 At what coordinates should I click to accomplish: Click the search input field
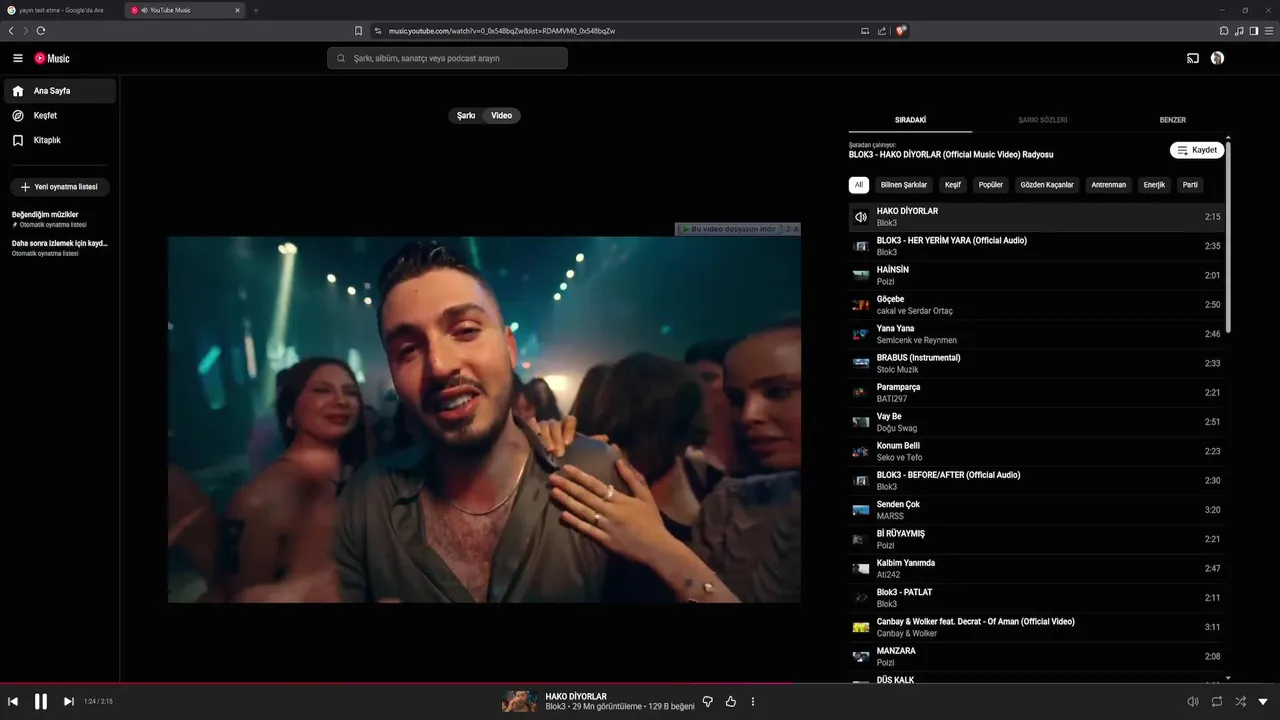tap(447, 58)
